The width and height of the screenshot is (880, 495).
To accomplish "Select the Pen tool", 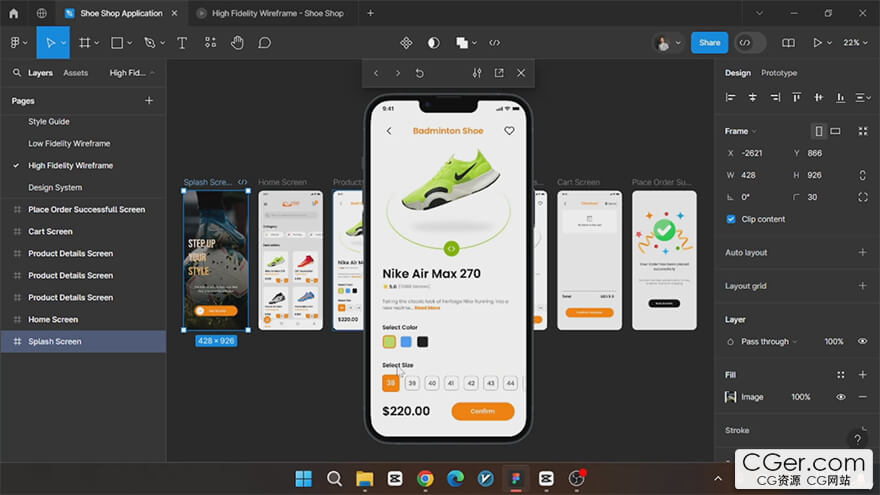I will [x=149, y=43].
